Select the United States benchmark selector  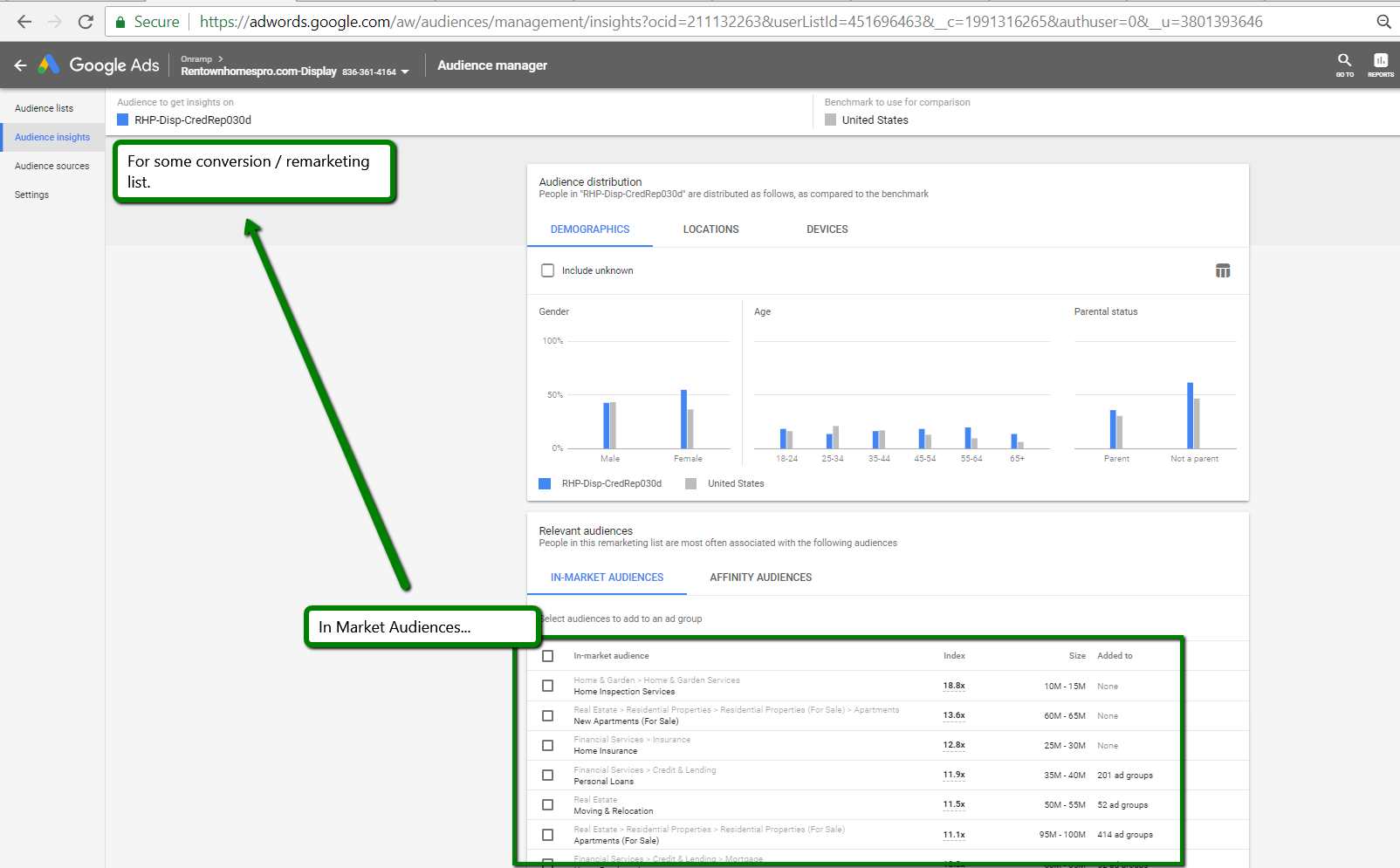875,120
